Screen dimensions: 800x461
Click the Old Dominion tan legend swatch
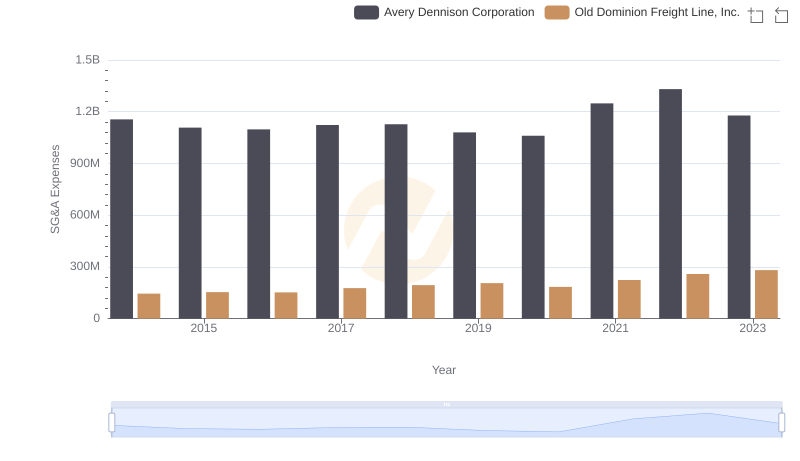click(x=557, y=12)
